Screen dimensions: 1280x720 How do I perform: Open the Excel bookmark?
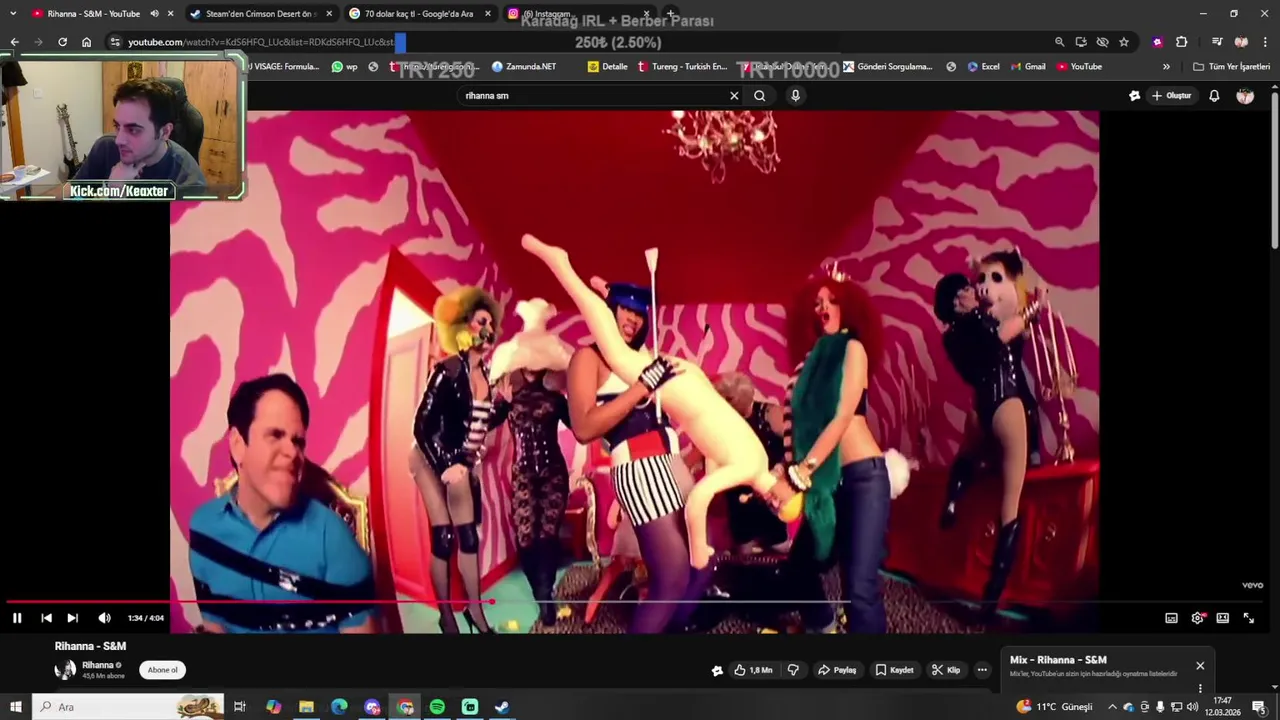[983, 67]
